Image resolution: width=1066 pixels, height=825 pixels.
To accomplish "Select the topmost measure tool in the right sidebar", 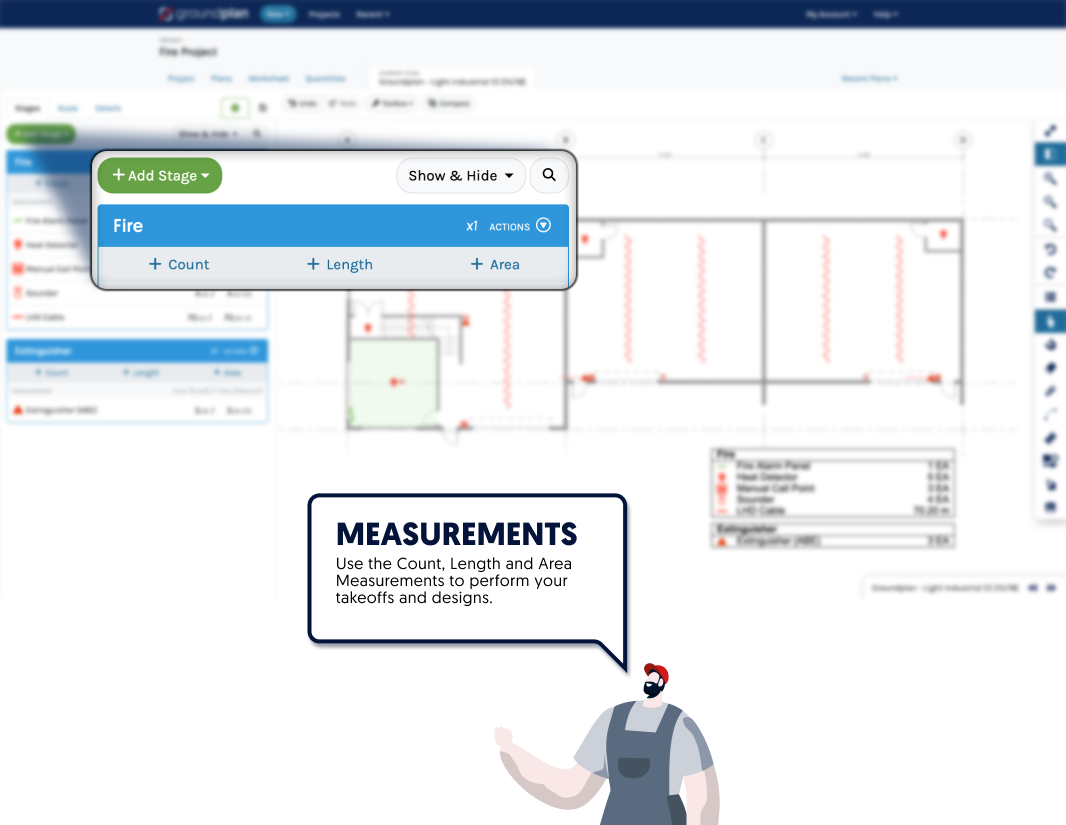I will point(1049,129).
